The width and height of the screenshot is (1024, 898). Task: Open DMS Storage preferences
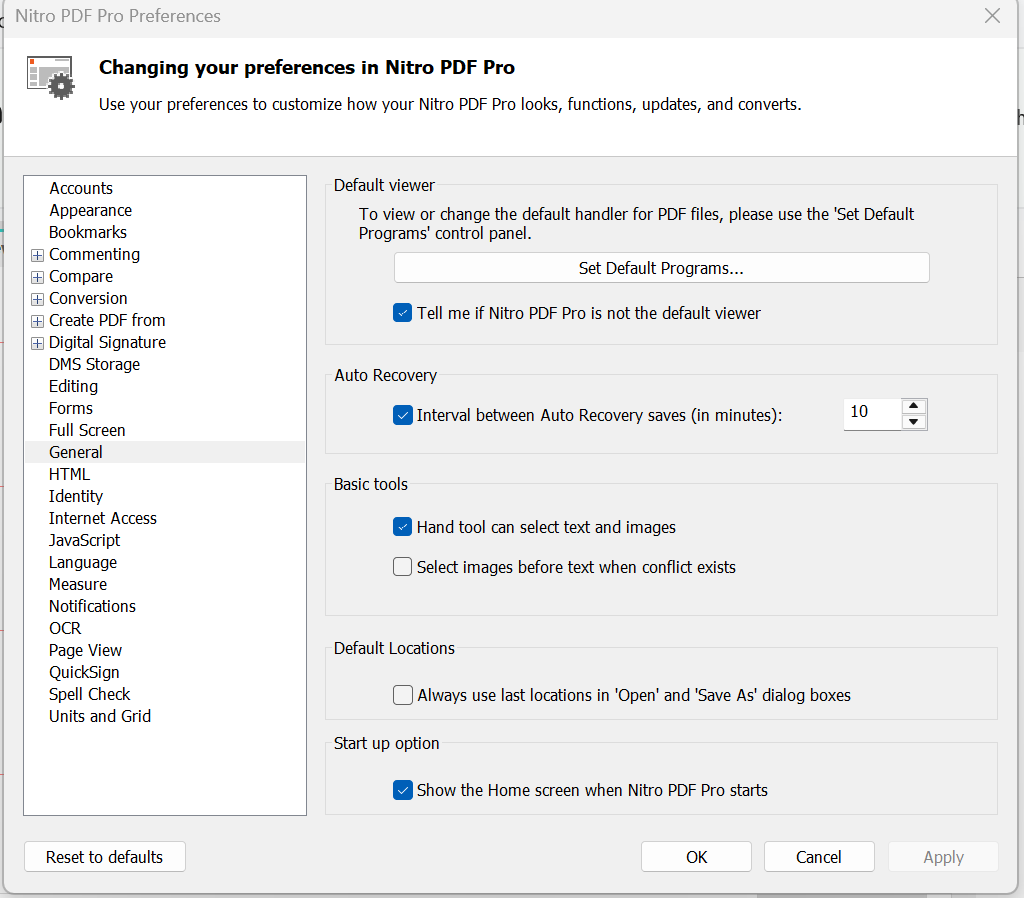[x=95, y=364]
